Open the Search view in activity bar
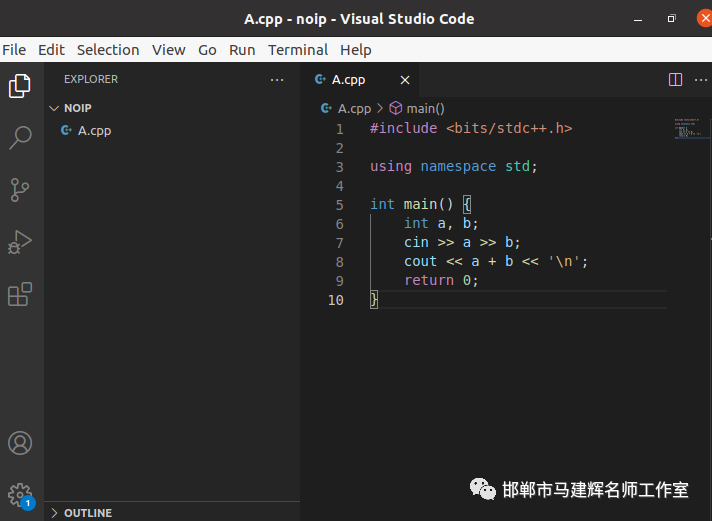The width and height of the screenshot is (712, 521). 20,138
